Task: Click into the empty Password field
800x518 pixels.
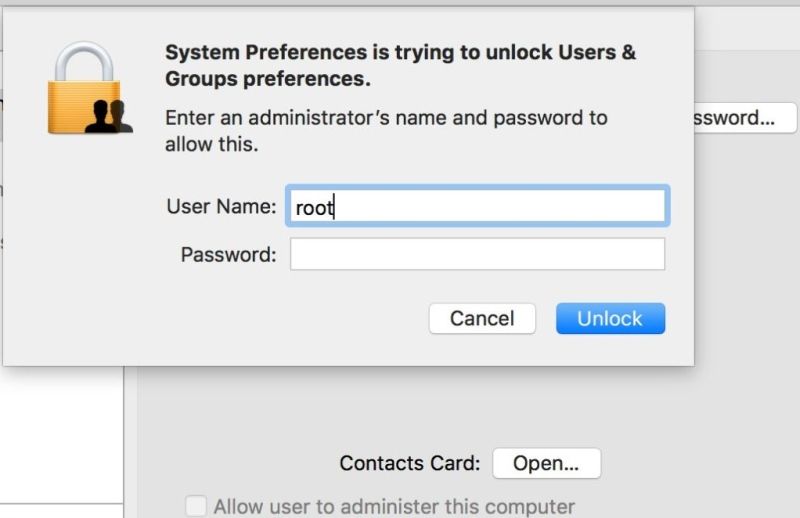Action: 478,254
